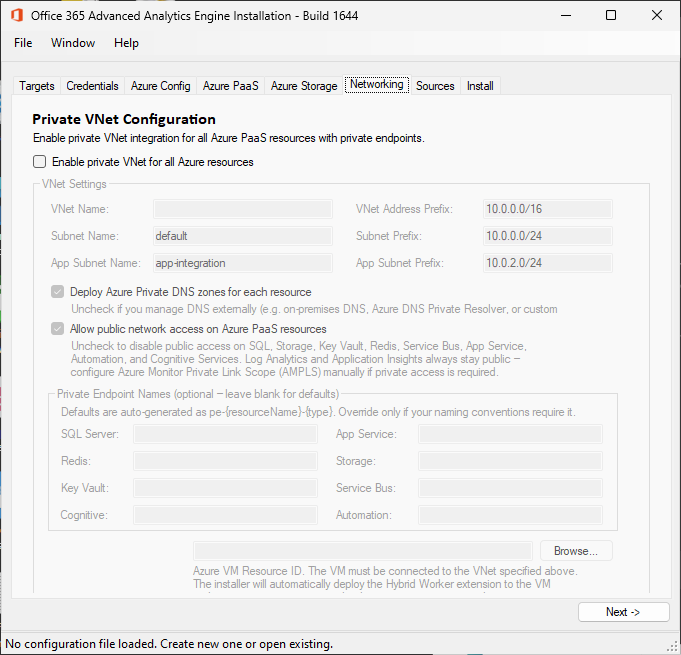Click the Service Bus endpoint name field
681x655 pixels.
pos(510,488)
